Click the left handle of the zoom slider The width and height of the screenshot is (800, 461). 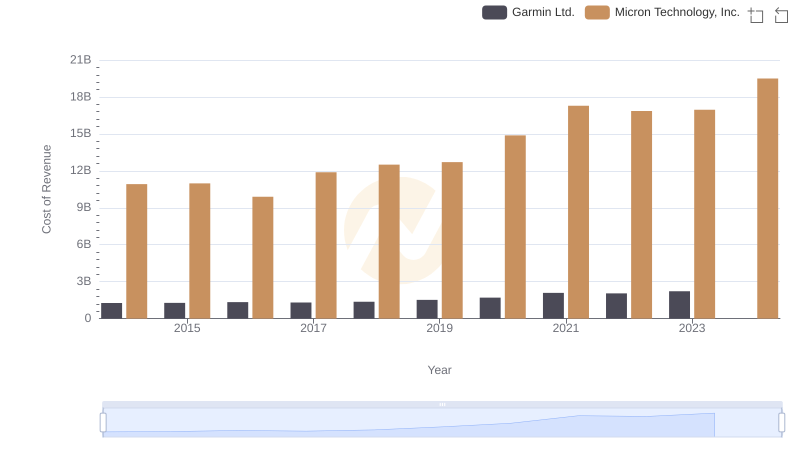[103, 423]
